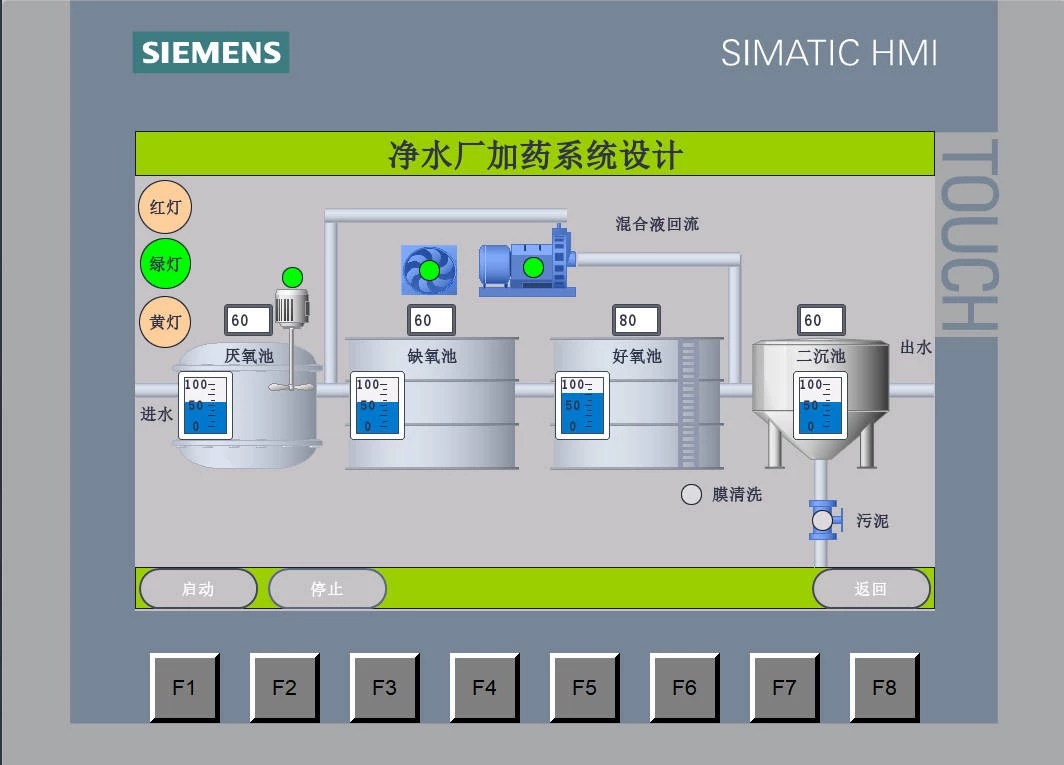This screenshot has width=1064, height=765.
Task: Click the F1 function key
Action: (185, 688)
